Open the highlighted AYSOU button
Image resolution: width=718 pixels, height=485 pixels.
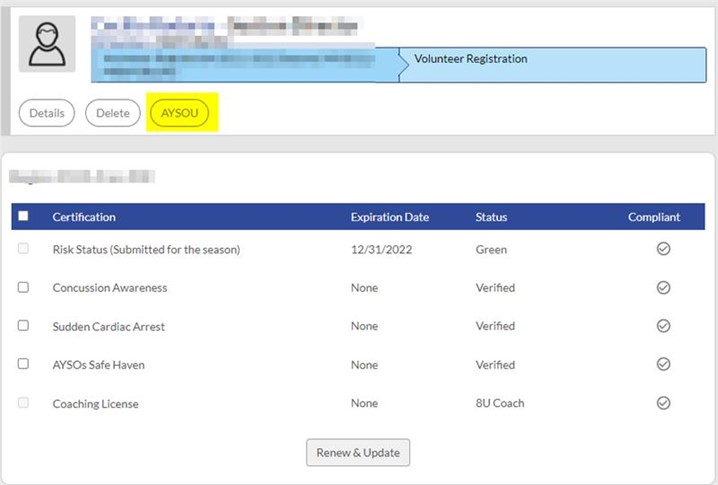click(x=180, y=113)
